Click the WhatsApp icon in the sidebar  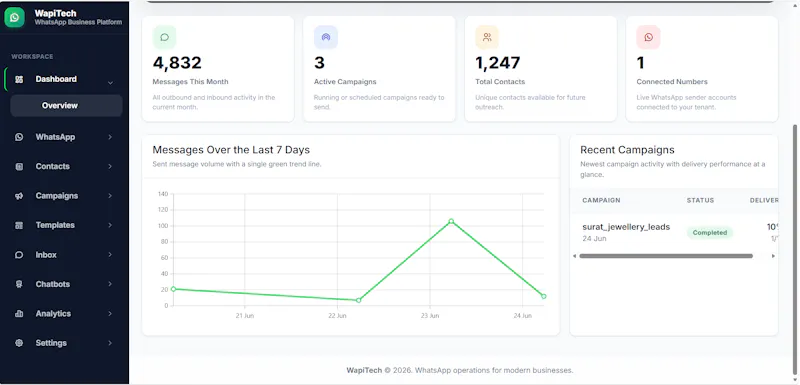point(19,137)
